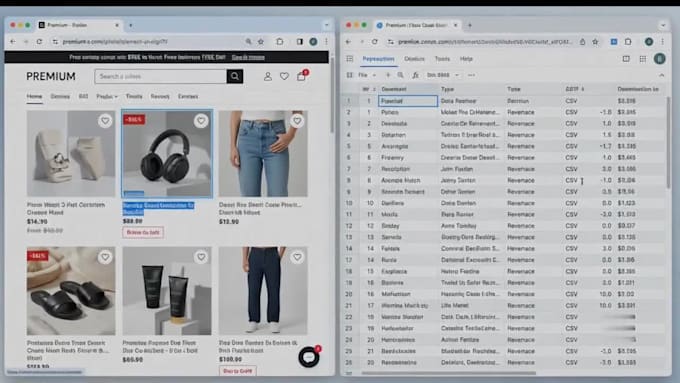Click back arrow in right browser window
This screenshot has width=680, height=383.
tap(348, 42)
